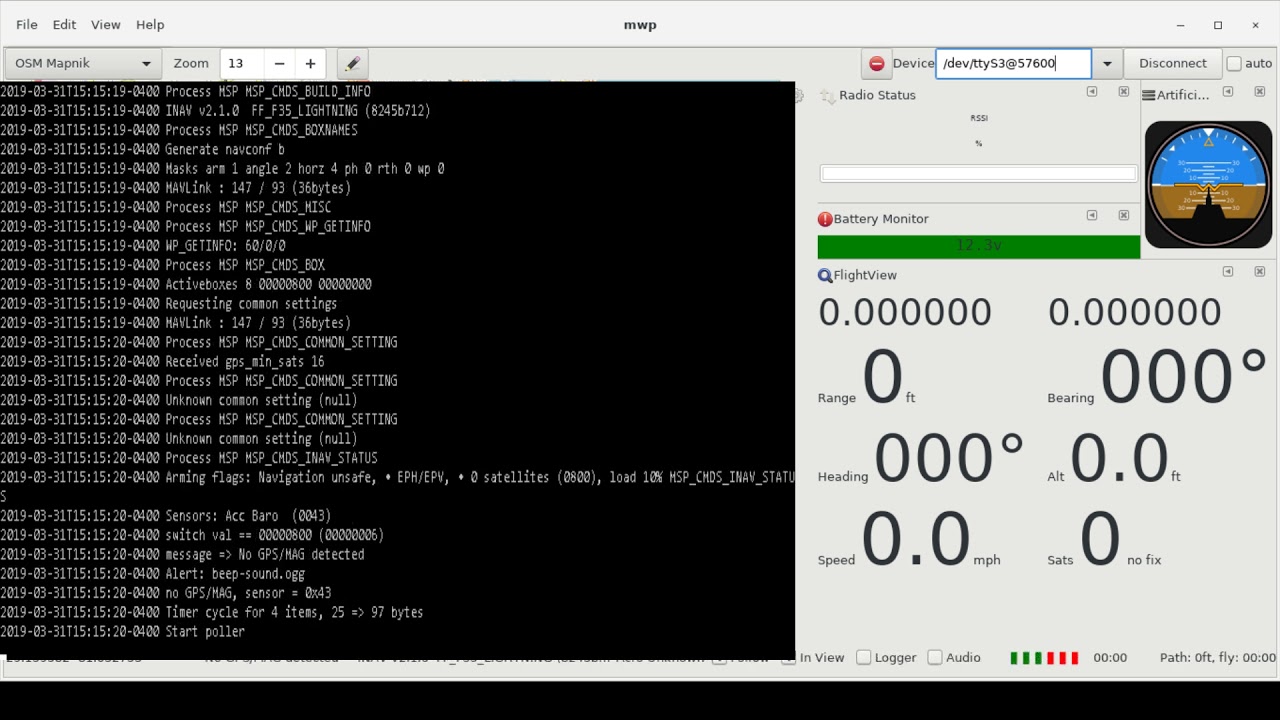This screenshot has height=720, width=1280.
Task: Open the Help menu
Action: 150,24
